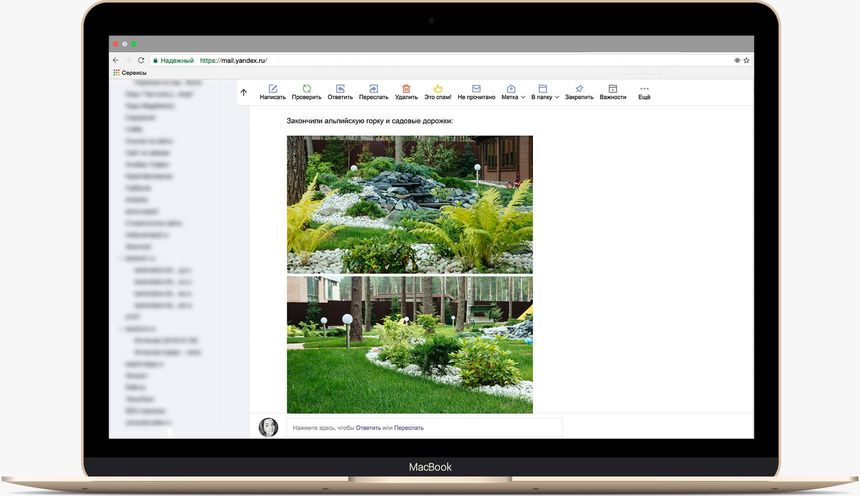Mark email as spam with Это спам!
The height and width of the screenshot is (496, 860).
437,90
